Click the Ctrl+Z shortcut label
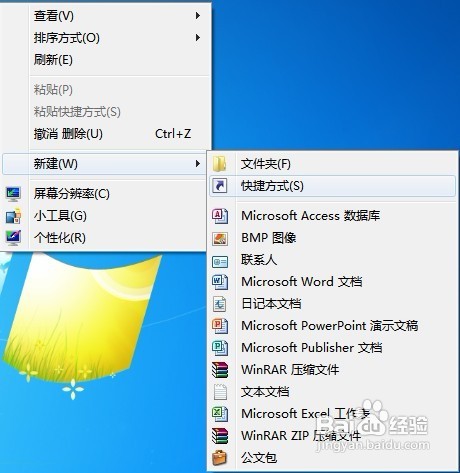 173,134
